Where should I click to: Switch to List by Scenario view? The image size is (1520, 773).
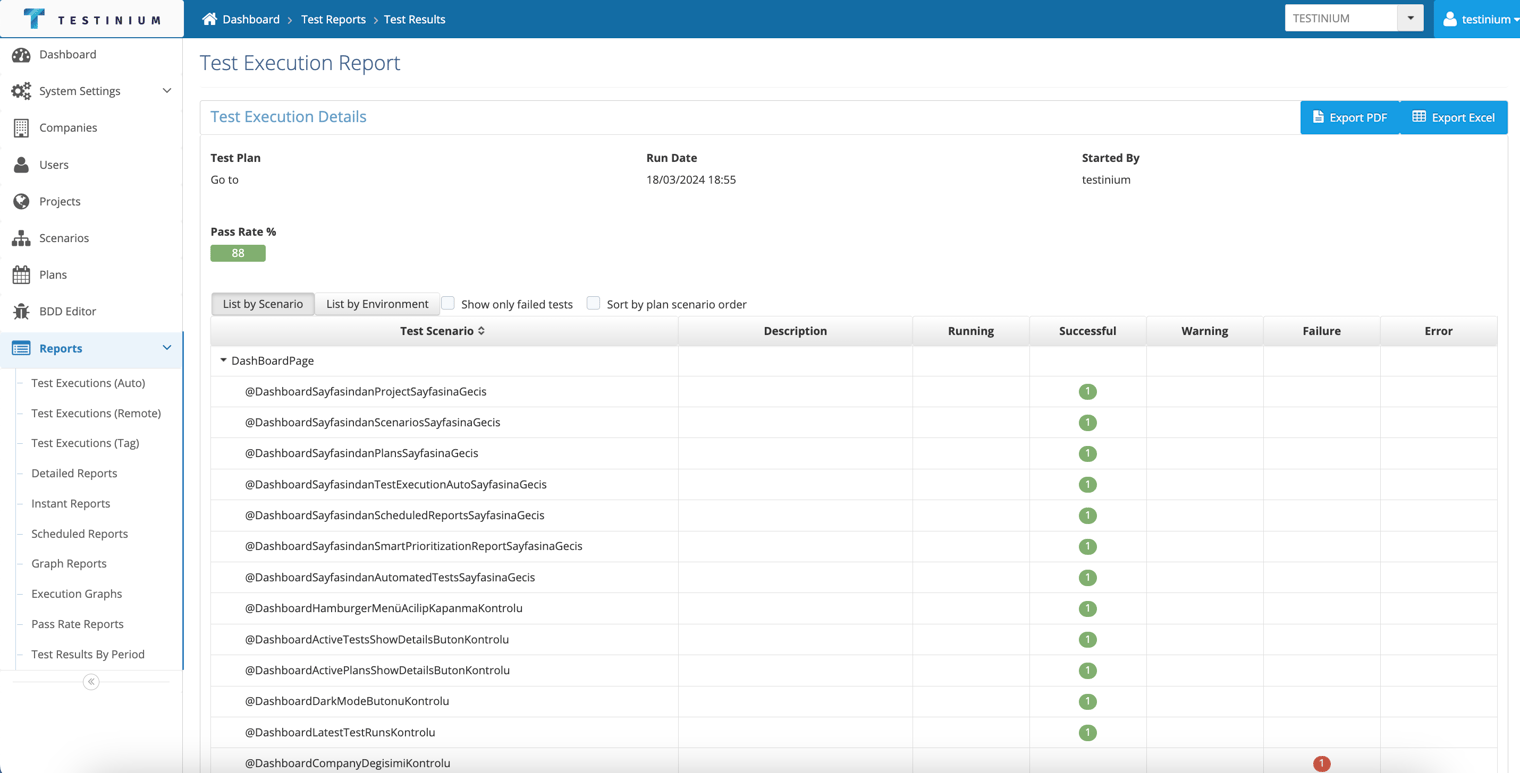point(263,304)
